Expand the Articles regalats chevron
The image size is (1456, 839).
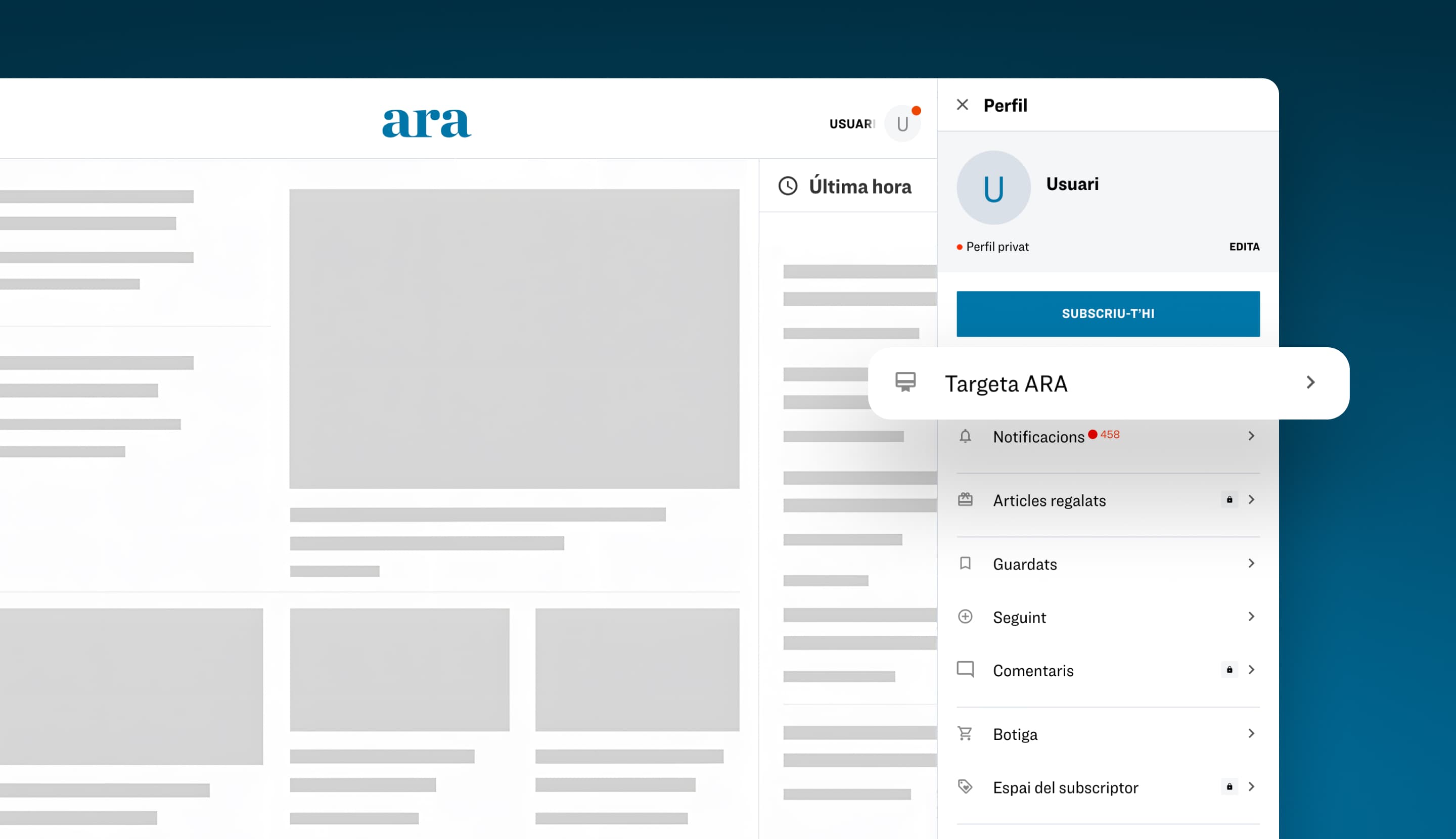[1251, 499]
